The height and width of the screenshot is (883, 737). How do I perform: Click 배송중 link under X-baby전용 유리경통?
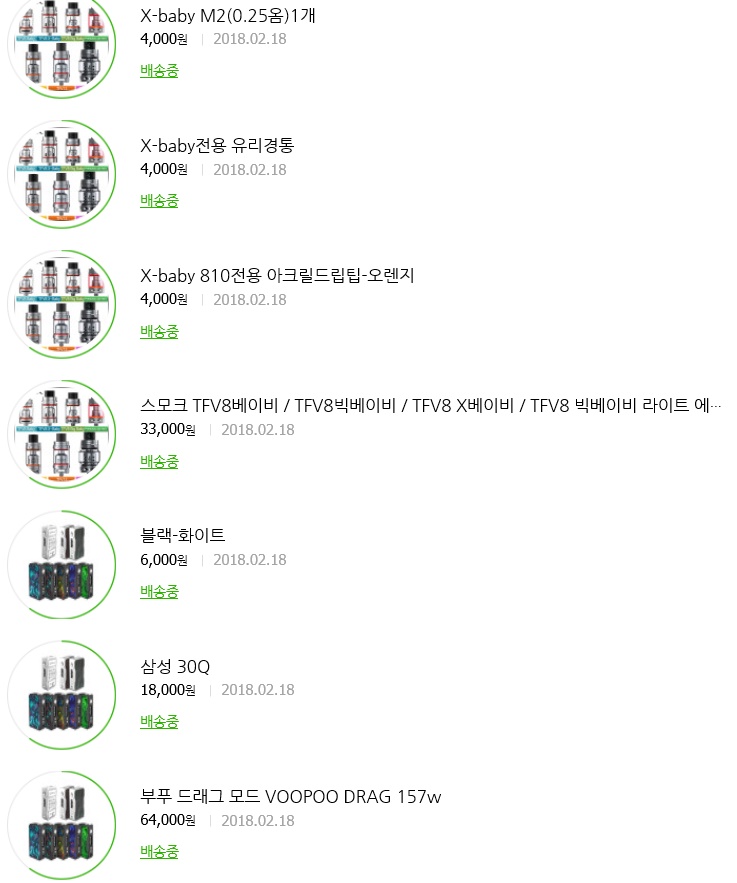(159, 201)
